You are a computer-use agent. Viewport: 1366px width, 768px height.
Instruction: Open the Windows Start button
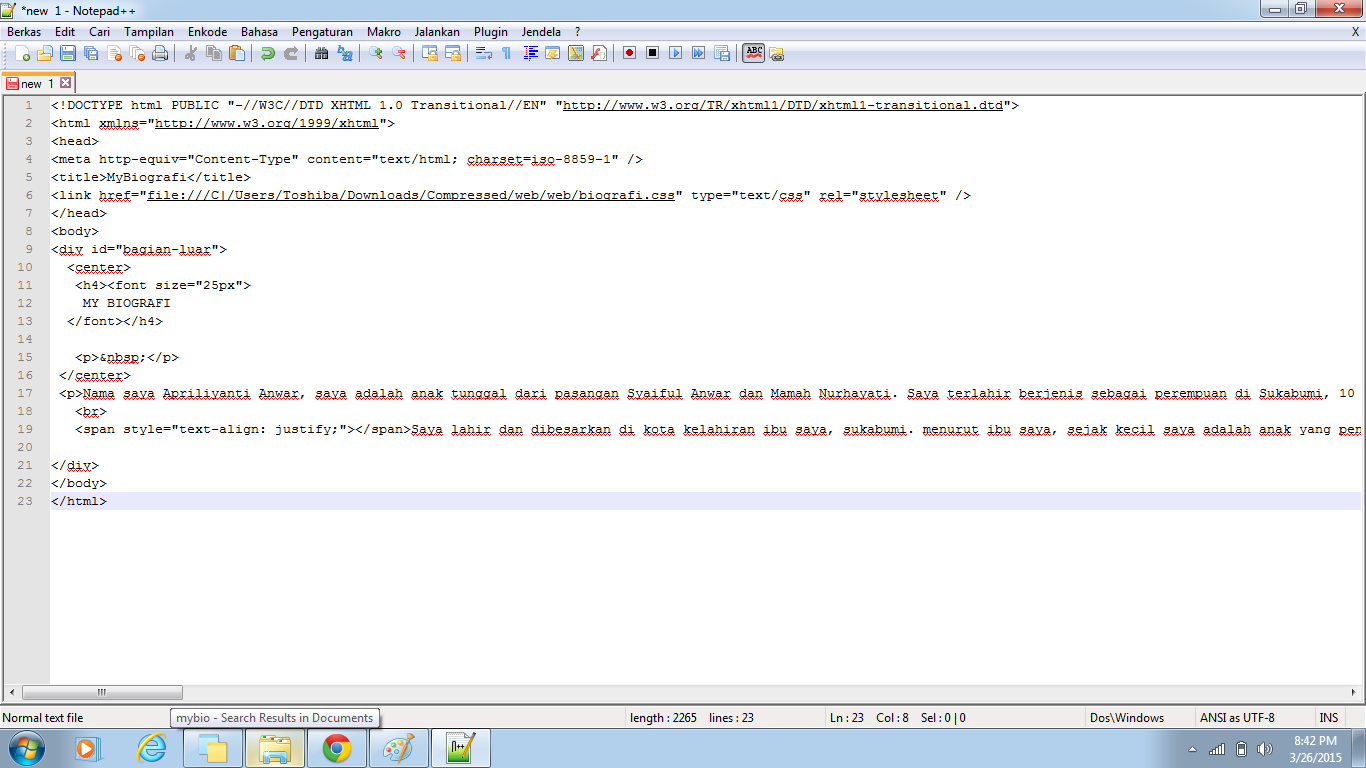25,748
